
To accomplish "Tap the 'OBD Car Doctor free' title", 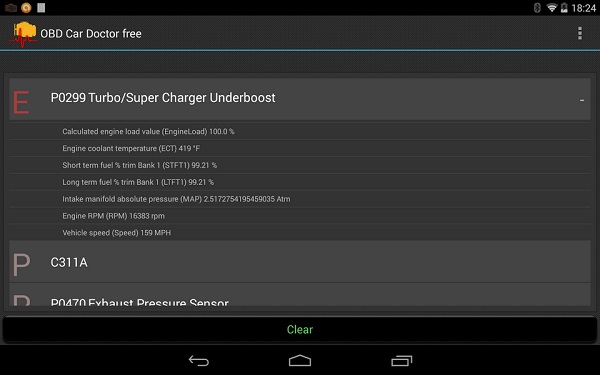I will pos(91,34).
